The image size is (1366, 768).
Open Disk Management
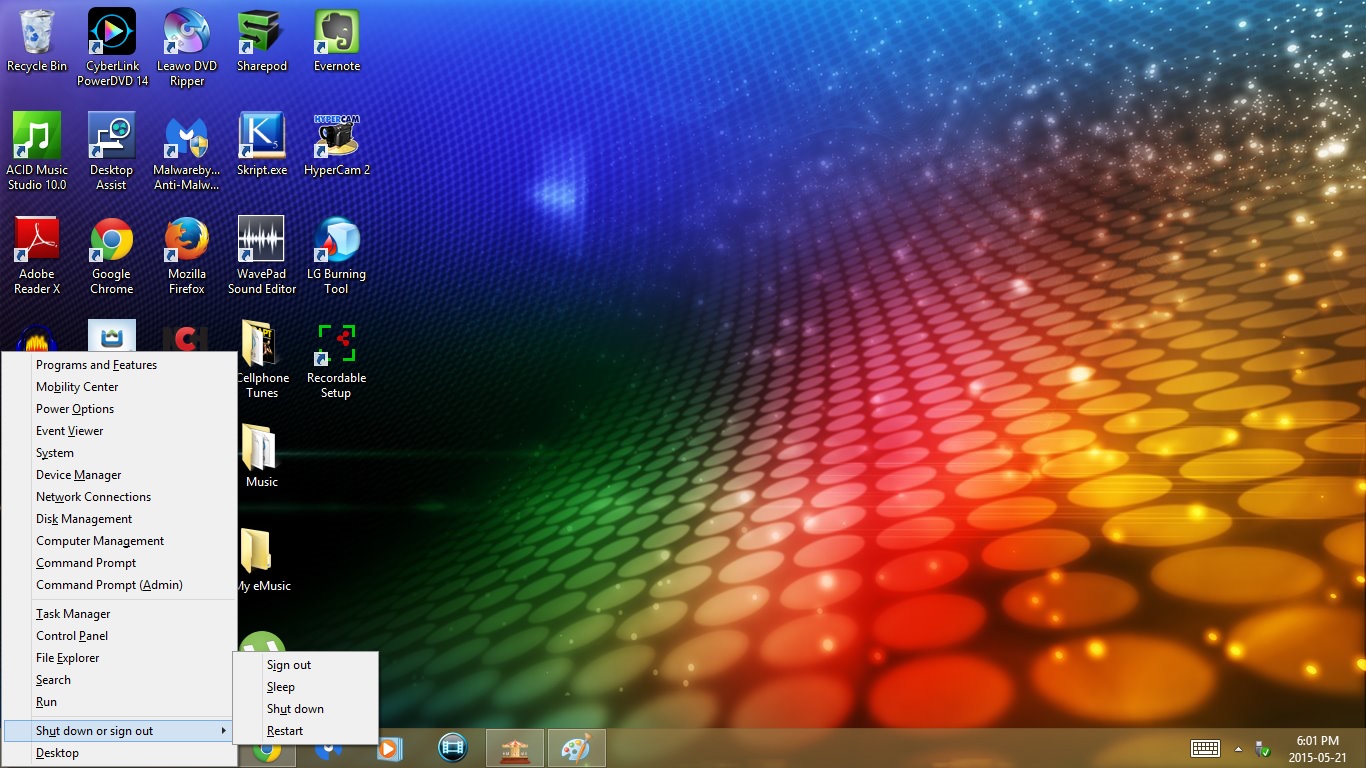(x=120, y=519)
